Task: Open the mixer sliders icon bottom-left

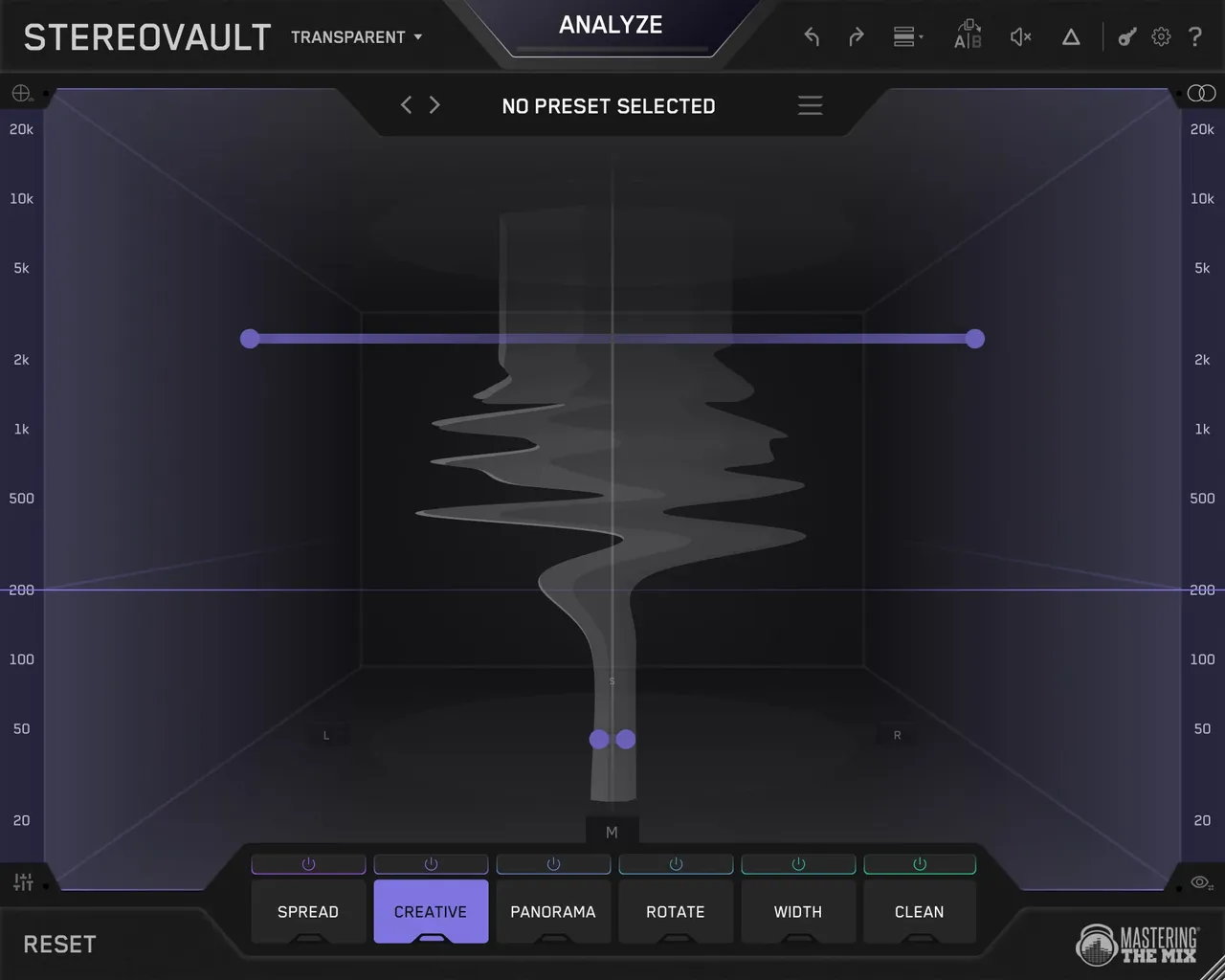Action: coord(23,882)
